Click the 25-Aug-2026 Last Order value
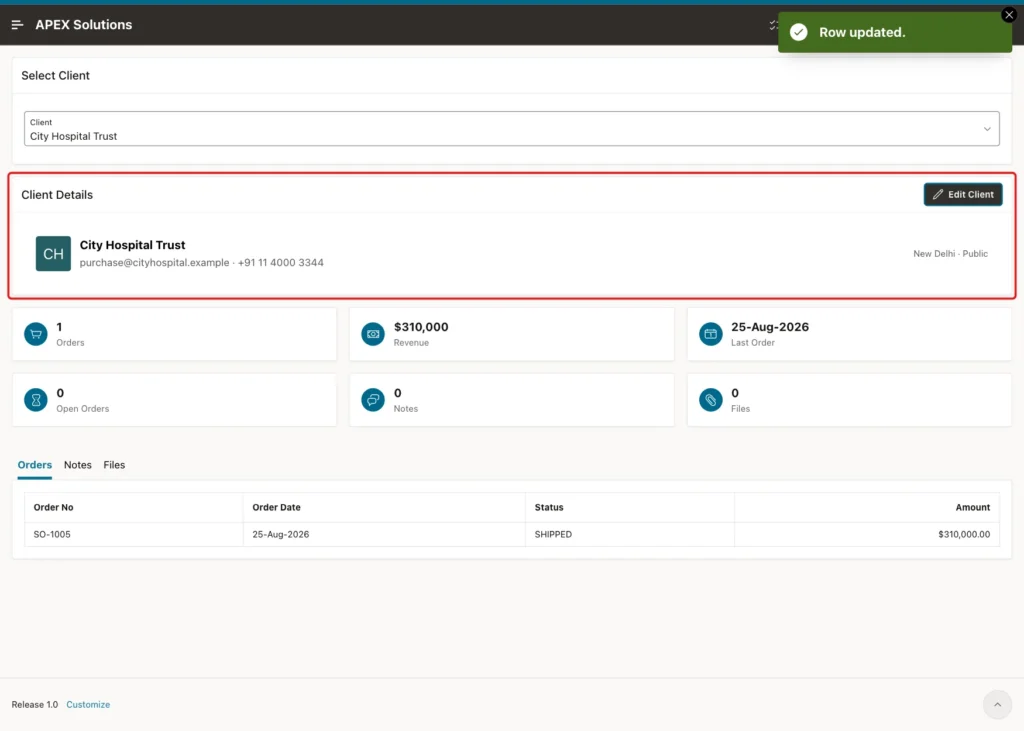This screenshot has width=1024, height=731. (770, 327)
